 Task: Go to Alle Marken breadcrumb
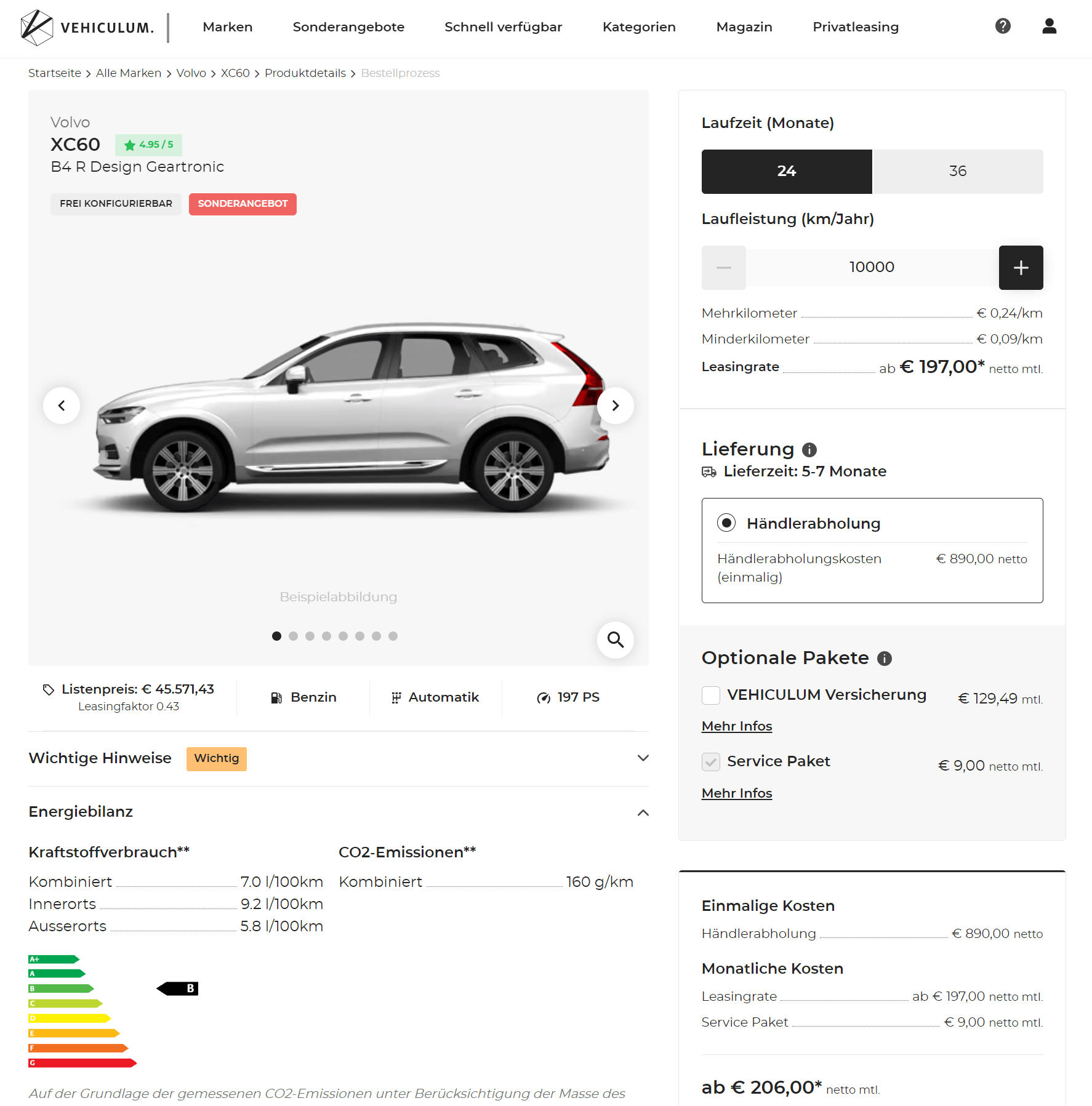pos(129,73)
